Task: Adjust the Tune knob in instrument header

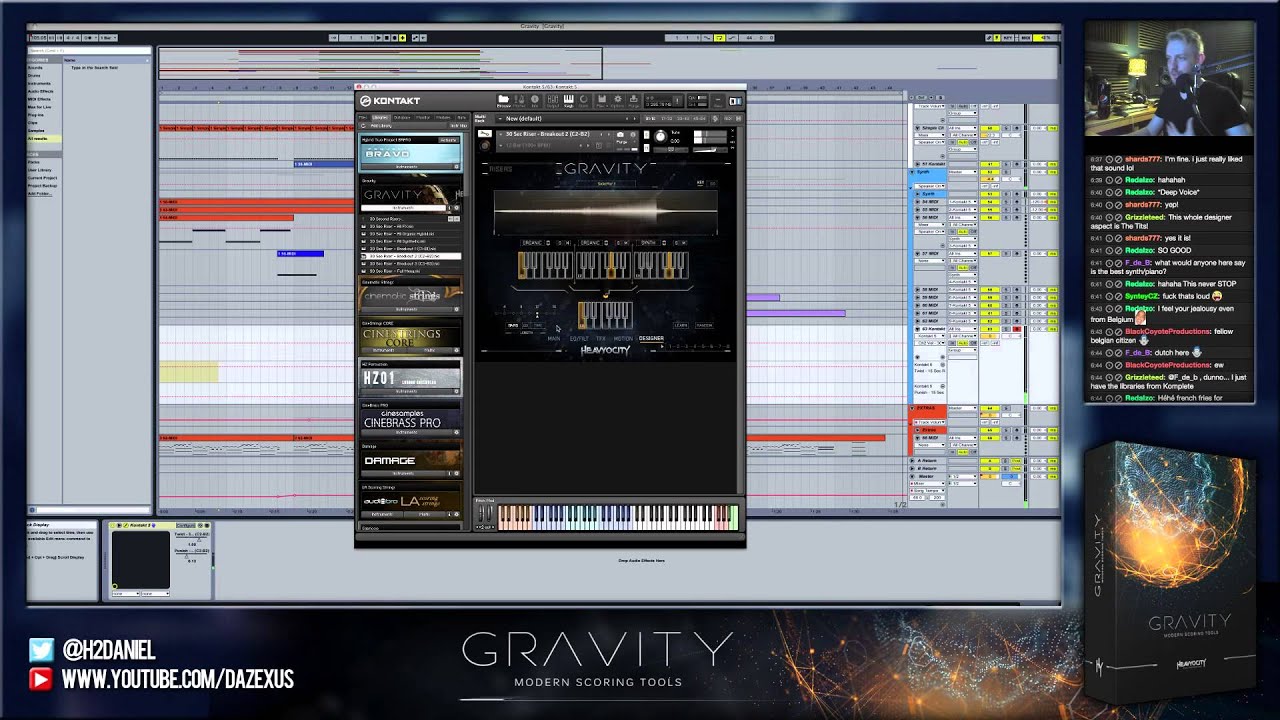Action: pos(660,137)
